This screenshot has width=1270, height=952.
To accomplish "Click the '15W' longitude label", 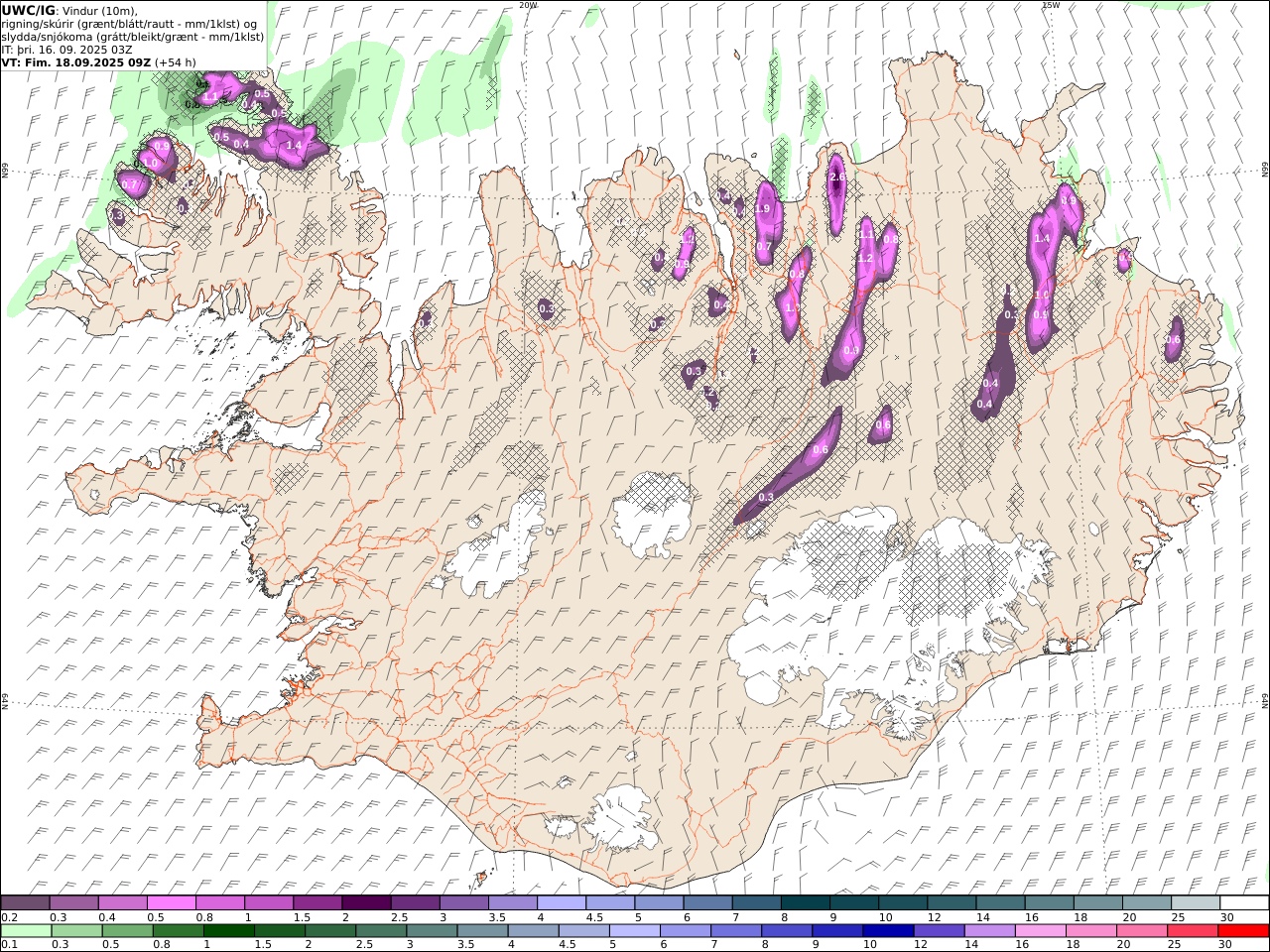I will tap(1050, 5).
